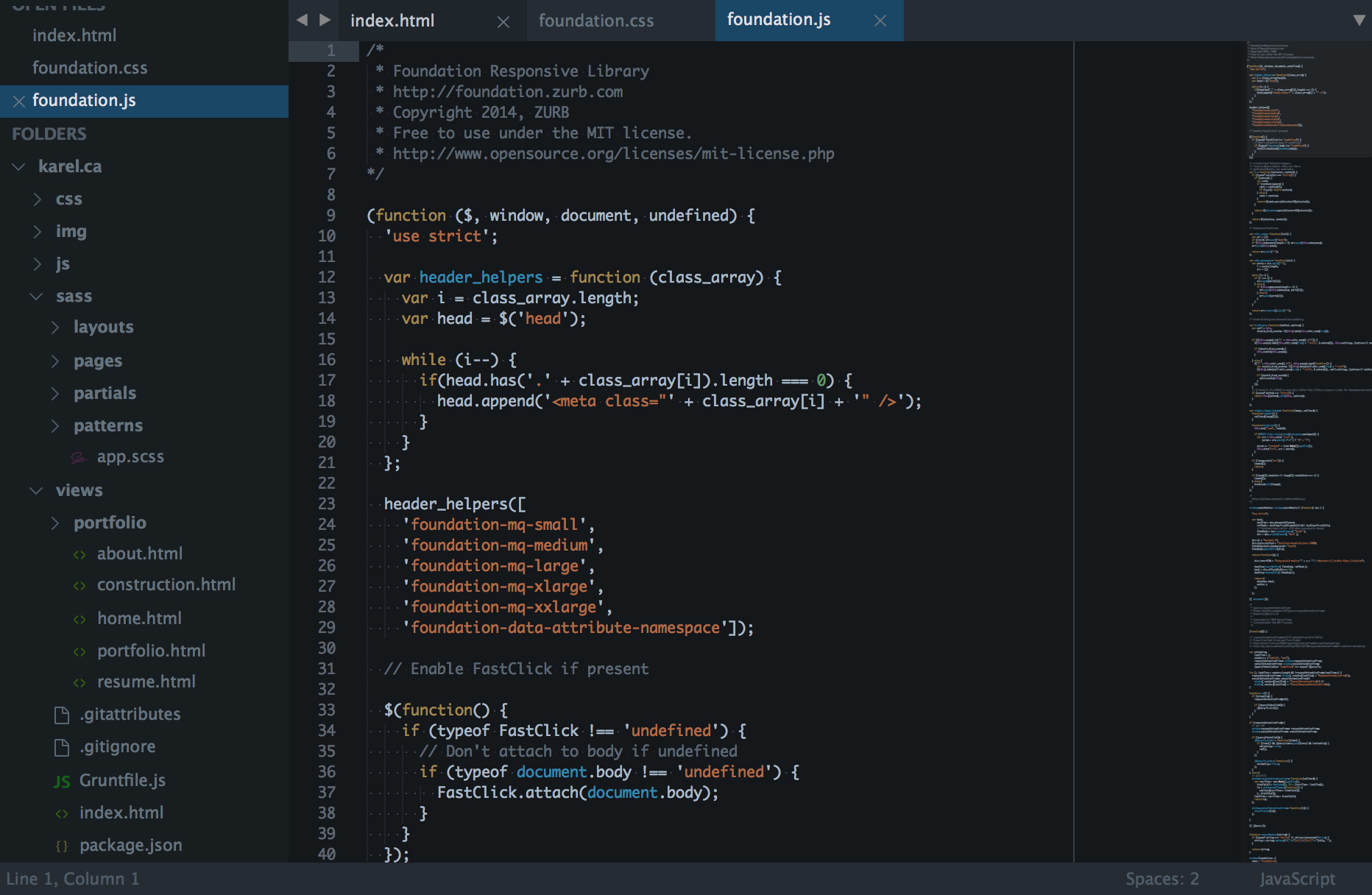Close the index.html tab
1372x895 pixels.
click(503, 22)
